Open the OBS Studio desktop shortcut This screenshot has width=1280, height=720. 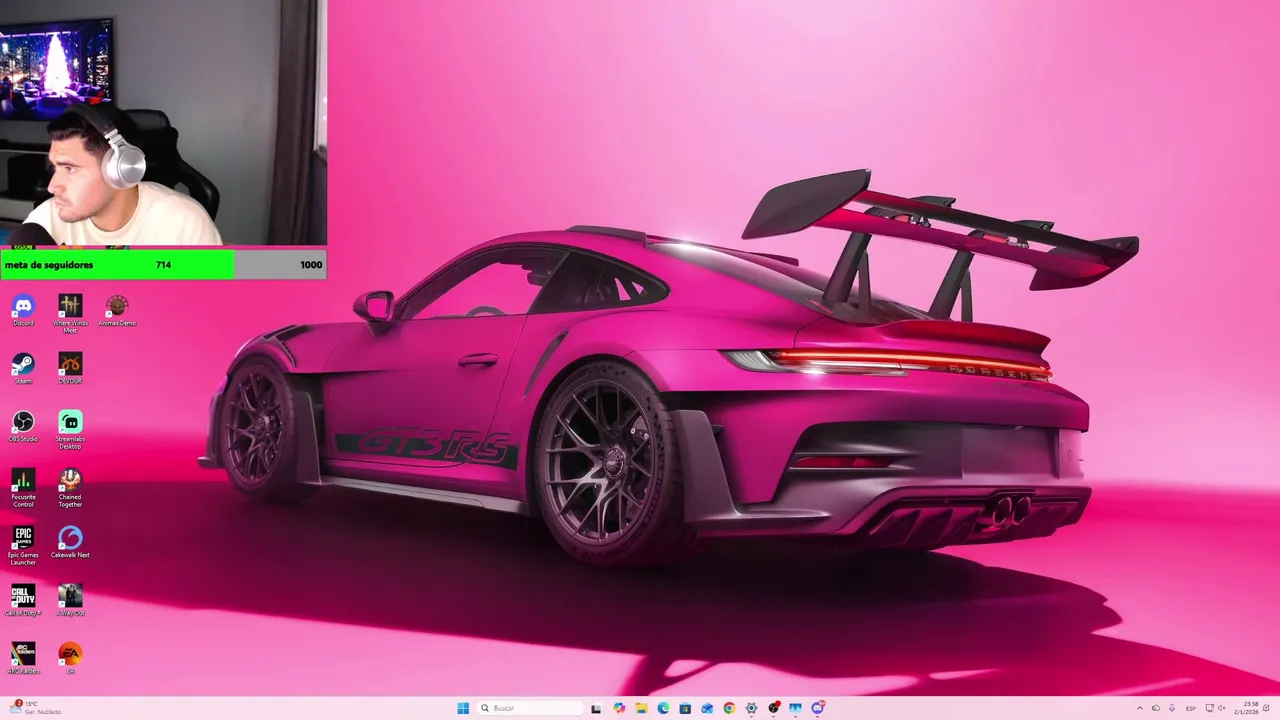[23, 426]
